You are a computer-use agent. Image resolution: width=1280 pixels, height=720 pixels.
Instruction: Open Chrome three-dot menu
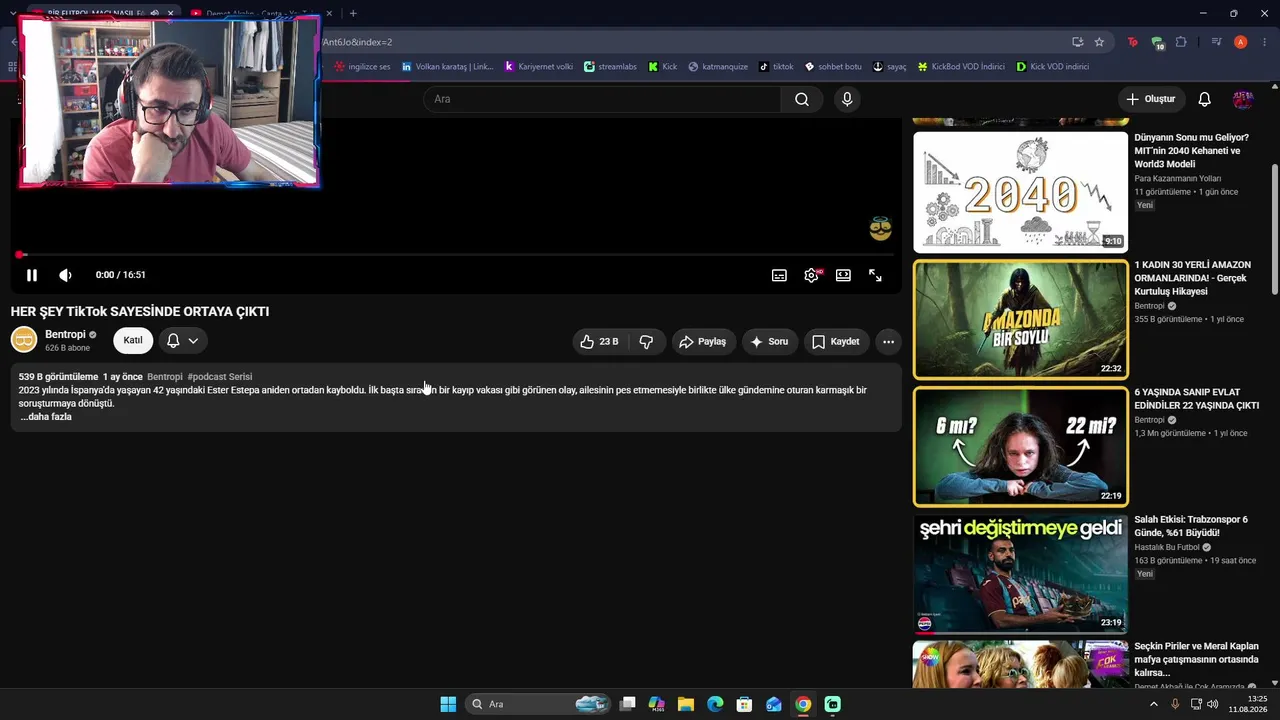pos(1264,42)
